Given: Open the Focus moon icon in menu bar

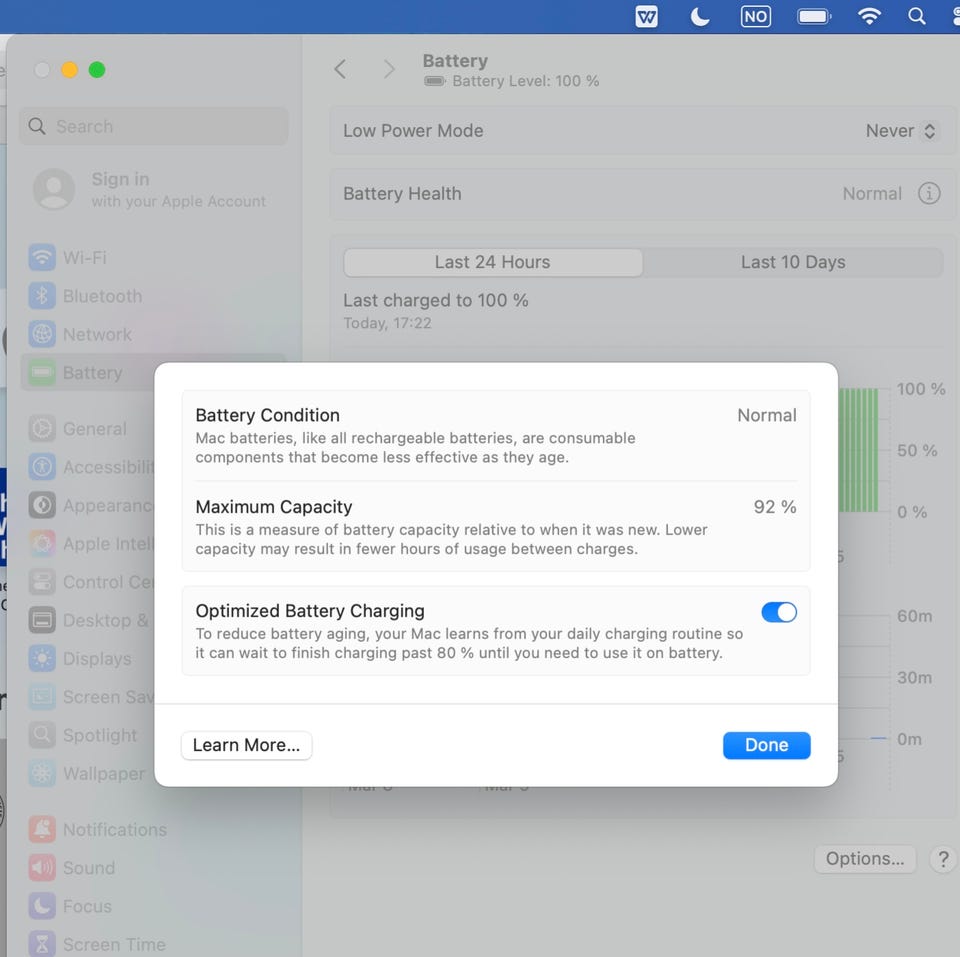Looking at the screenshot, I should click(700, 16).
